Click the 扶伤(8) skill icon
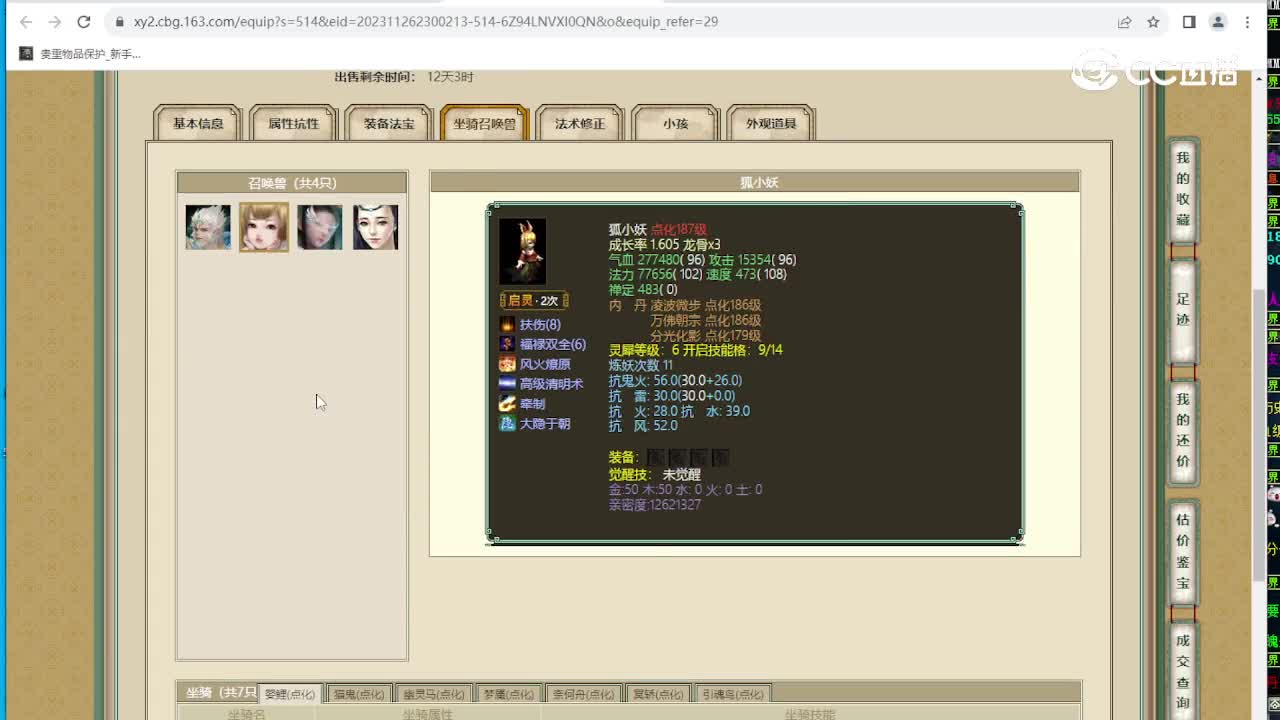Viewport: 1280px width, 720px height. pos(508,324)
